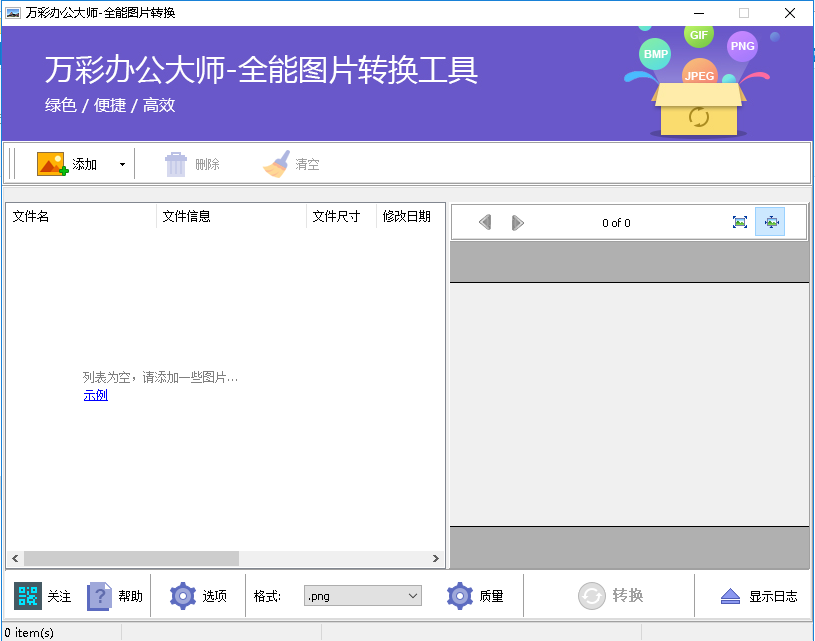
Task: Open quality settings via the 质量 gear icon
Action: point(460,596)
